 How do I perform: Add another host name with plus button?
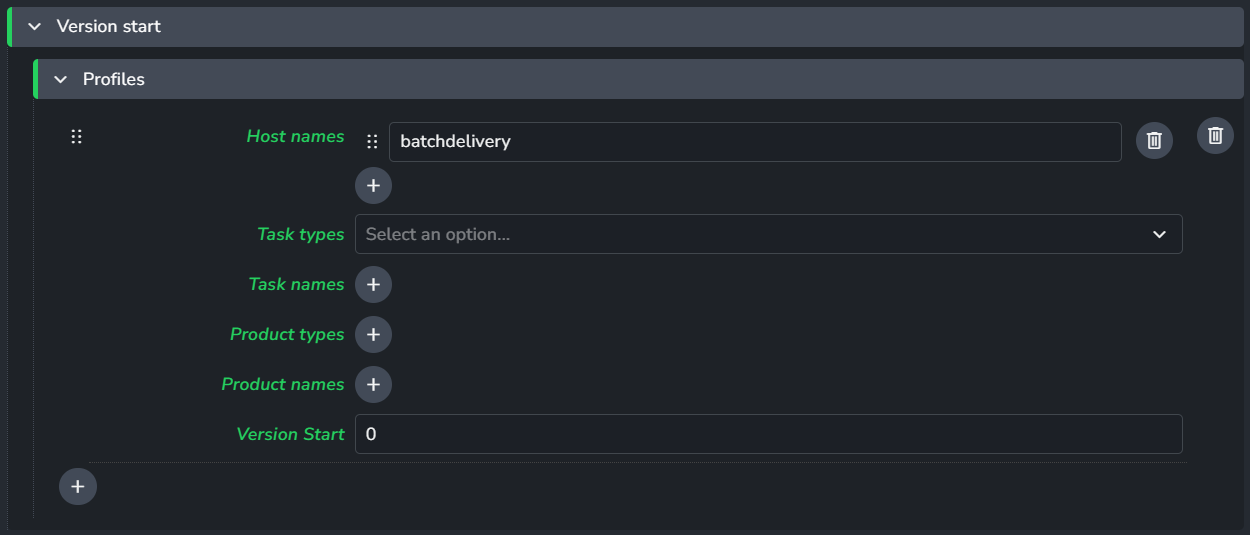click(373, 185)
